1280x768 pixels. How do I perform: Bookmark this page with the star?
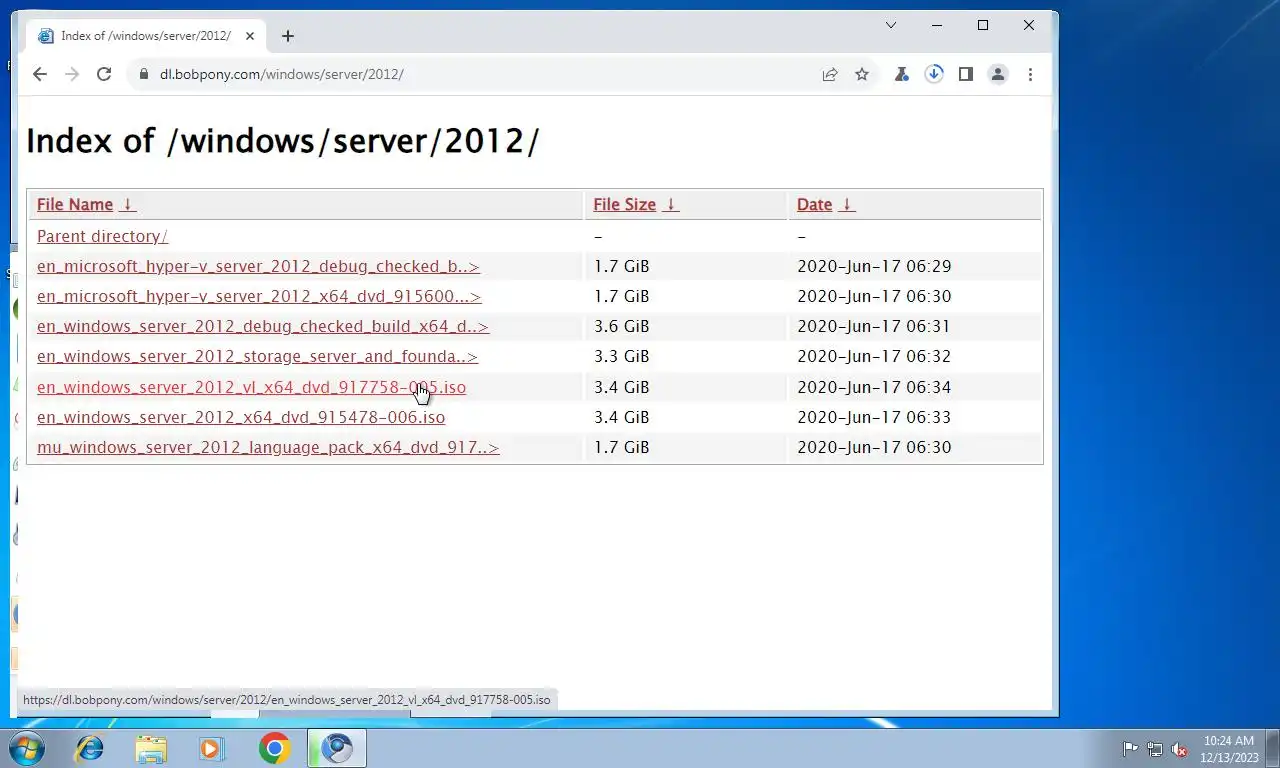click(862, 74)
